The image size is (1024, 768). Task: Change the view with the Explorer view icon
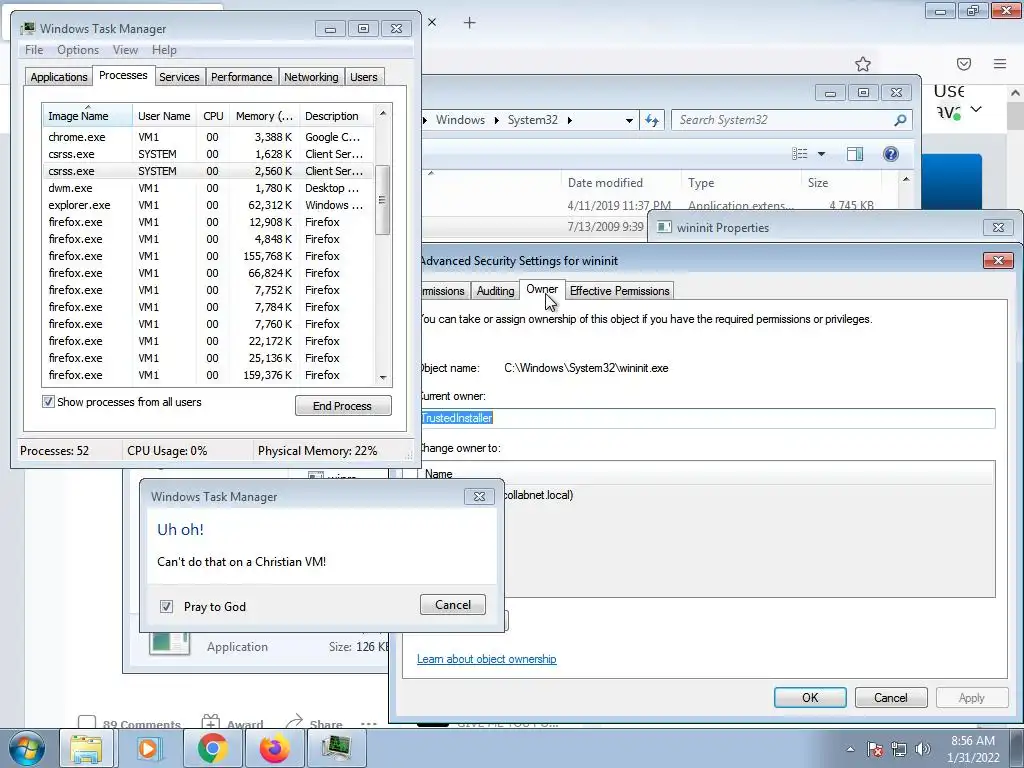point(799,154)
